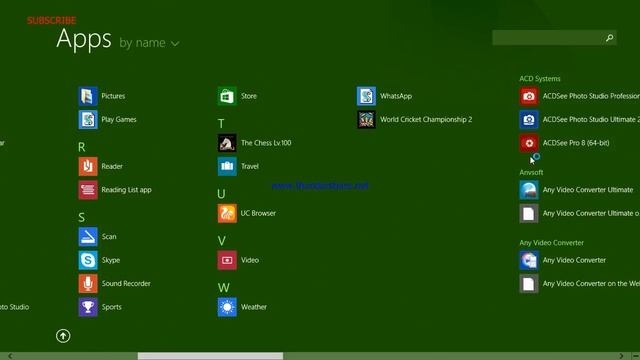Open the Reading List app icon
Screen dimensions: 640x360
(x=88, y=190)
